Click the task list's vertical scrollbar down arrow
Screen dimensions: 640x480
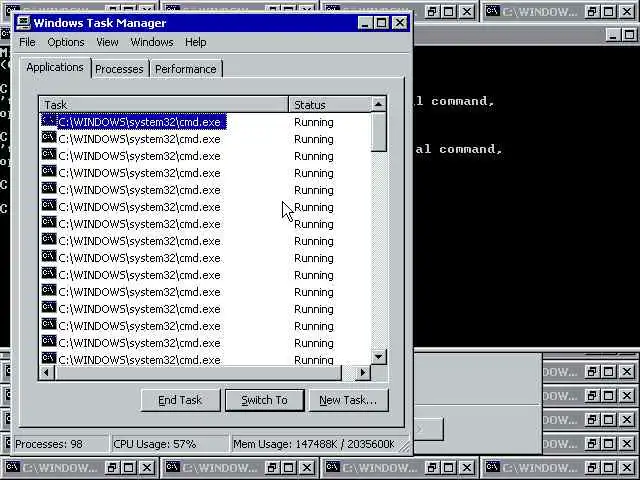[x=379, y=357]
